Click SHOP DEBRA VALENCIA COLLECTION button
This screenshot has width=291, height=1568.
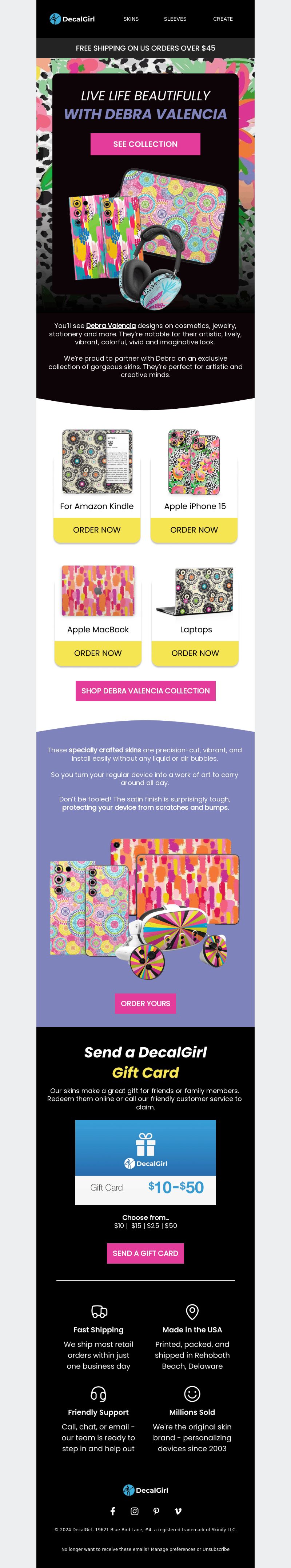click(145, 691)
